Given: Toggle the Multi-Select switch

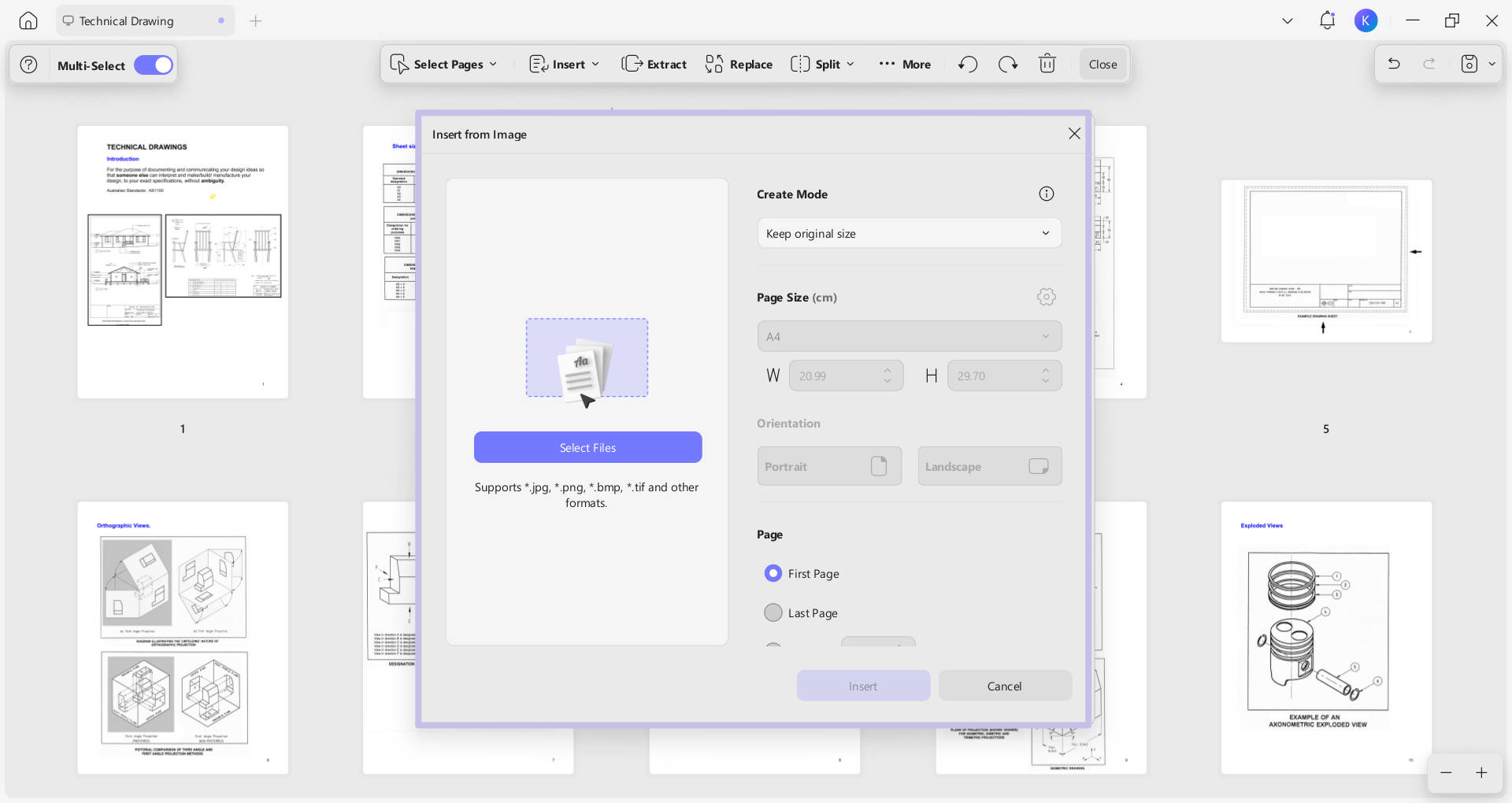Looking at the screenshot, I should point(154,65).
